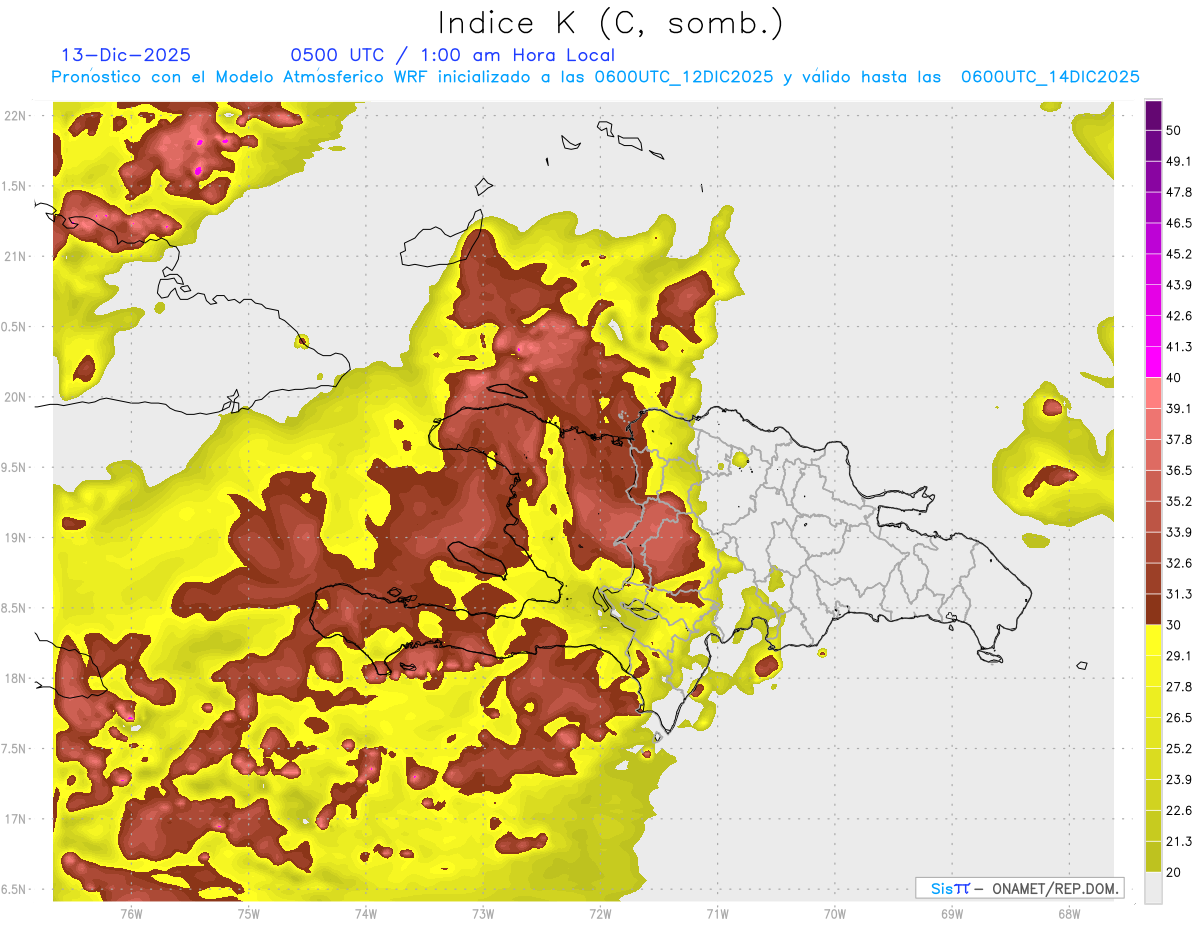The image size is (1200, 927).
Task: Click the "33.9" colorbar value
Action: (1179, 532)
